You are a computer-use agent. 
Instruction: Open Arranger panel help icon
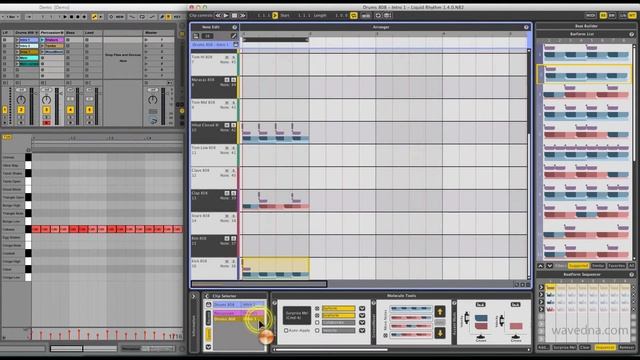click(x=526, y=27)
